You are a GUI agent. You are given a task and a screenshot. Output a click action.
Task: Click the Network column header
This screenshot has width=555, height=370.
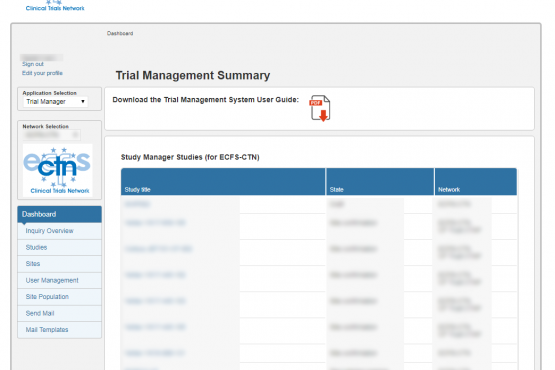click(476, 182)
